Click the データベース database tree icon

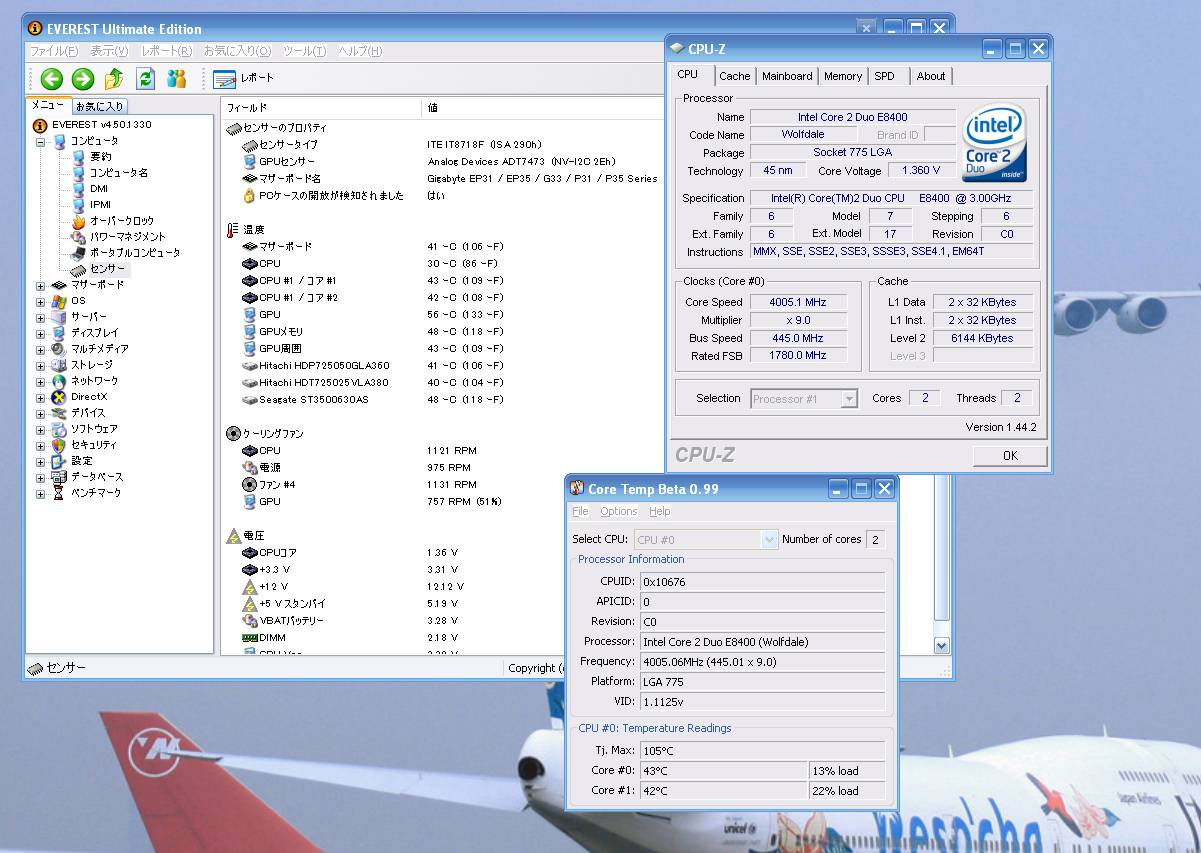(x=58, y=477)
